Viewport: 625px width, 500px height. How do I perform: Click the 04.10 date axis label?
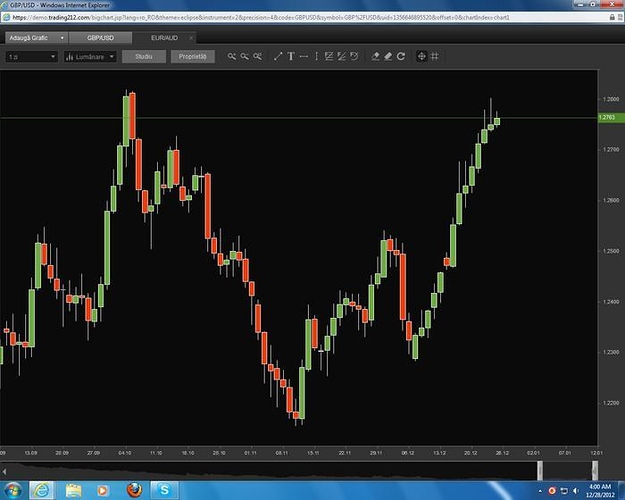(x=125, y=453)
